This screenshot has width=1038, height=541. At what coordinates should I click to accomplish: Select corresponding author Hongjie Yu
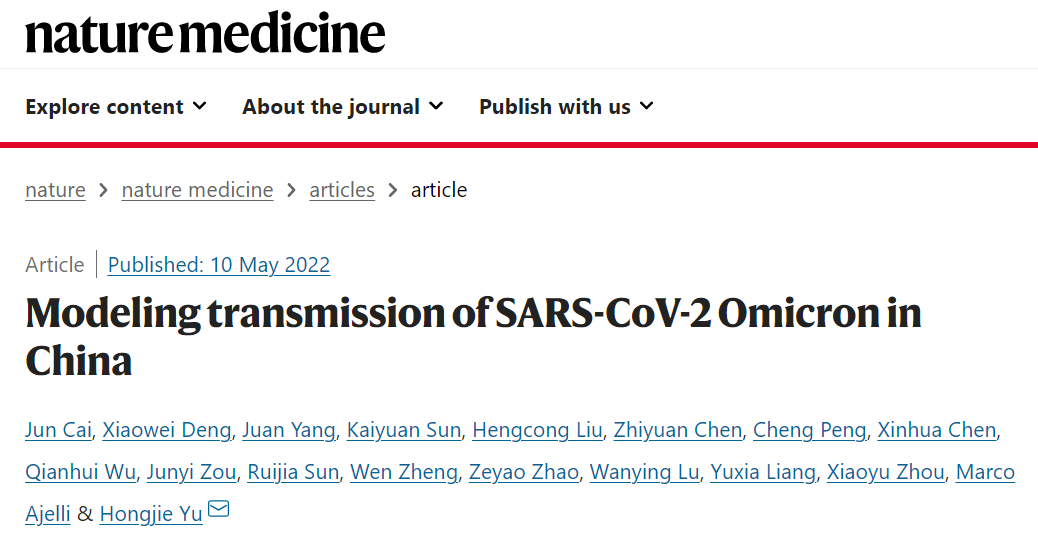coord(151,513)
